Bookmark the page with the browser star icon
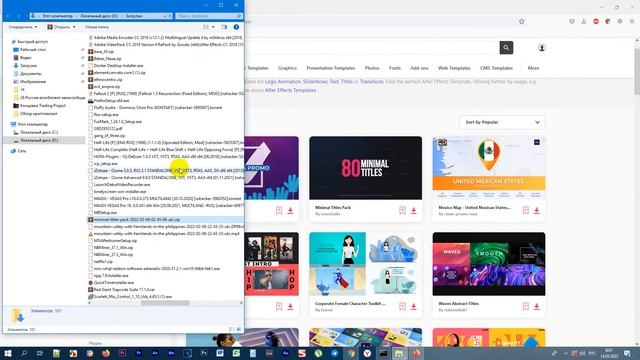Screen dimensions: 640x360 click(521, 21)
